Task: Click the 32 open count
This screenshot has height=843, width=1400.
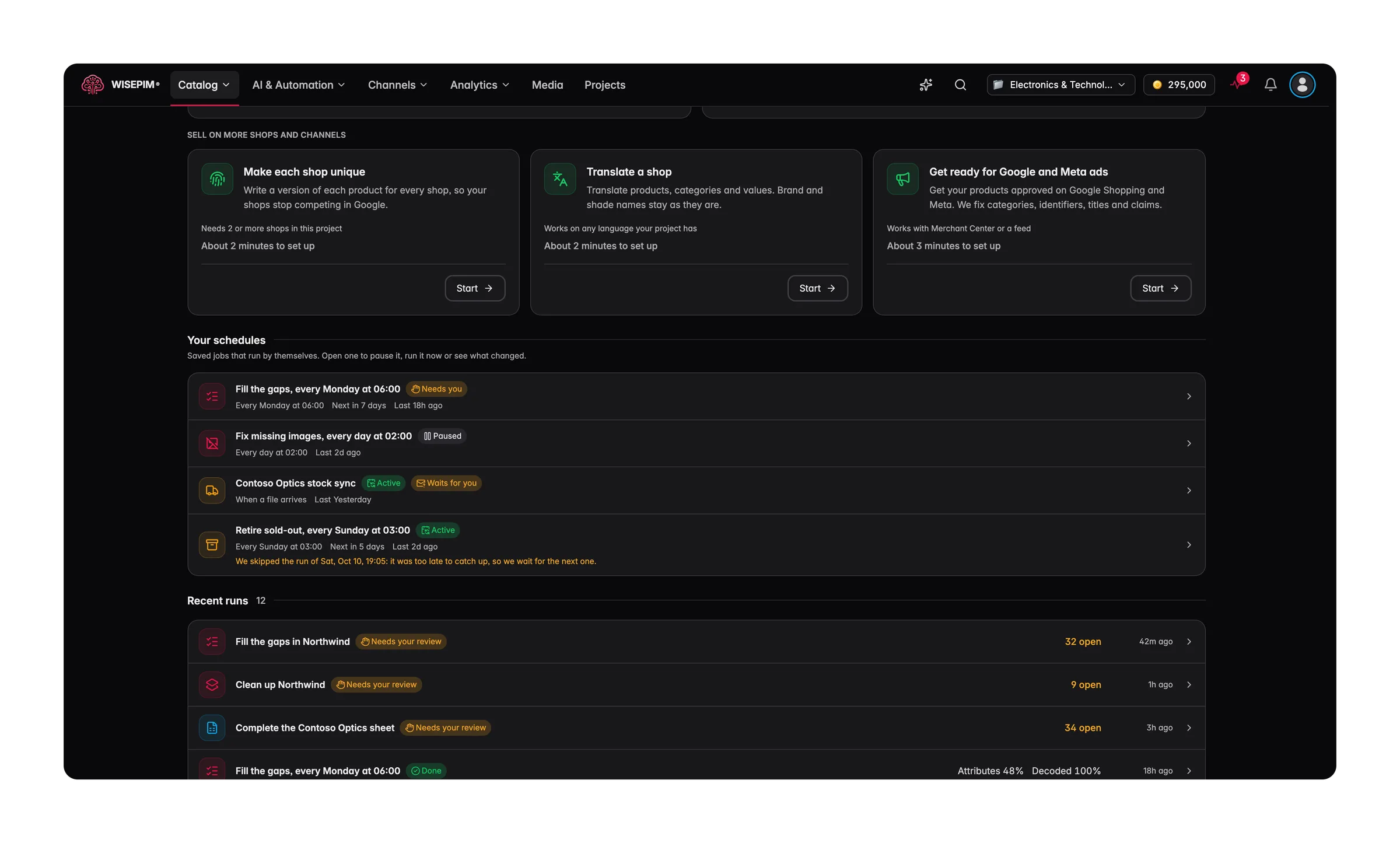Action: (1083, 641)
